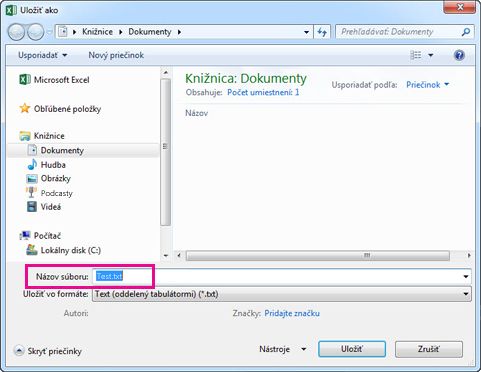Screen dimensions: 481x372
Task: Open the Počet umiestnení: 1 link
Action: (263, 92)
